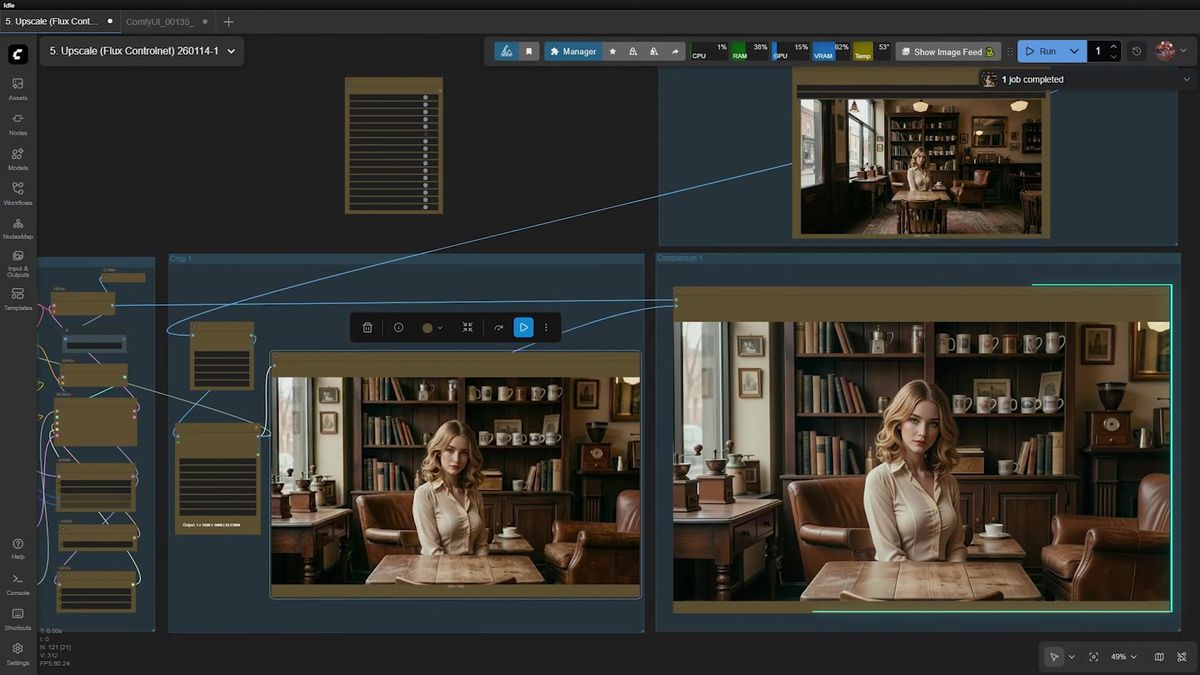Delete the selected node with trash icon
The image size is (1200, 675).
tap(368, 327)
